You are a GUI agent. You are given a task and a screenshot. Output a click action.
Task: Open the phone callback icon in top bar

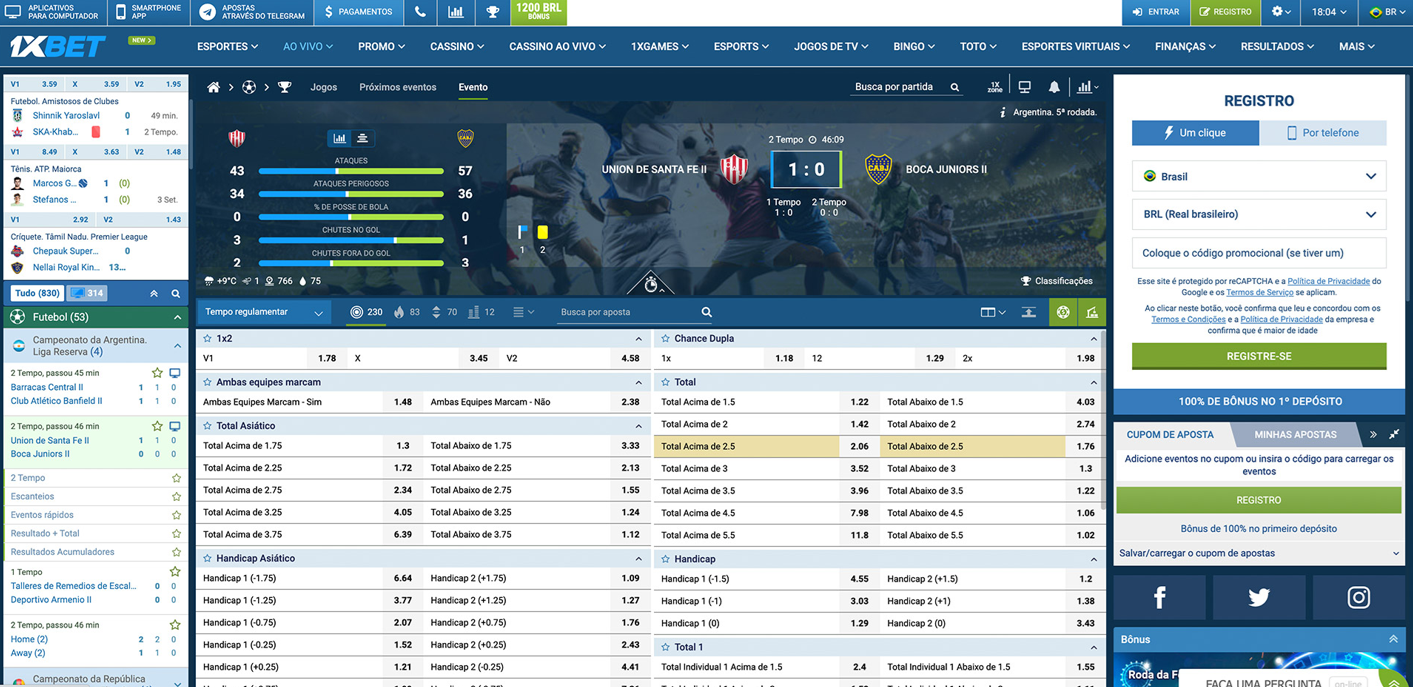420,12
